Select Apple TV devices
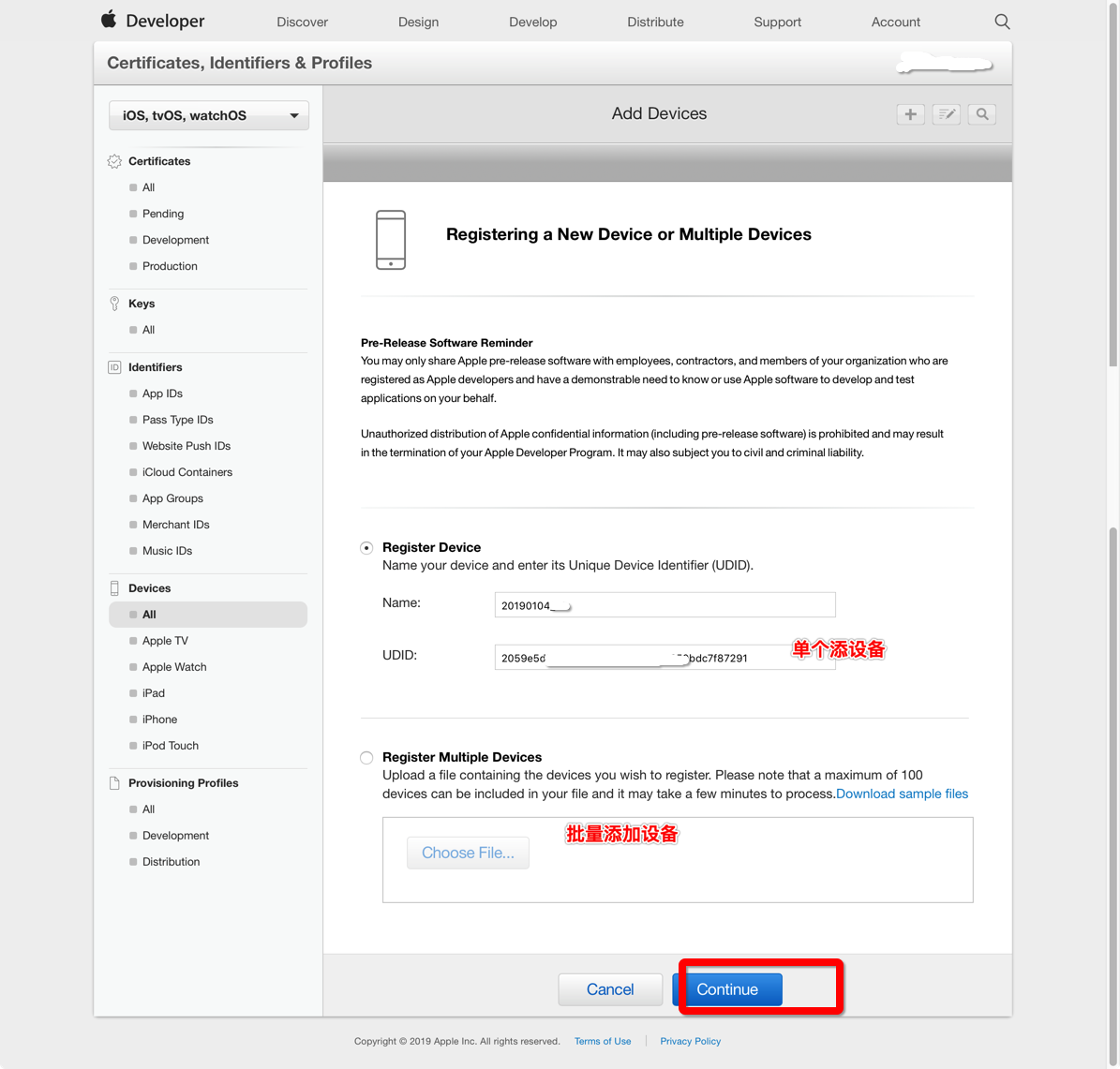 coord(165,641)
